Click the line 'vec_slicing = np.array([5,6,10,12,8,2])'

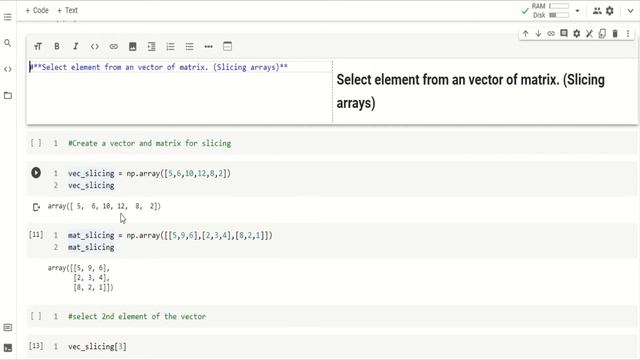pyautogui.click(x=149, y=173)
